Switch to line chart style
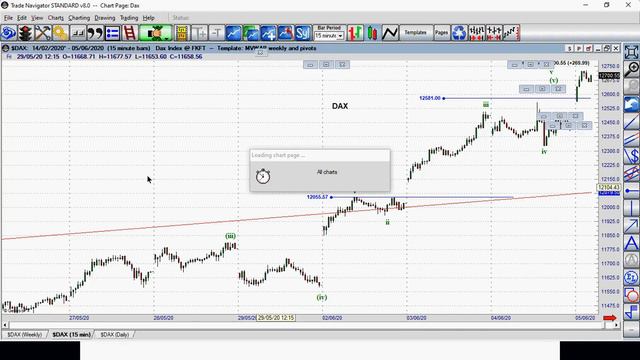Screen dimensions: 640x360 [390, 33]
